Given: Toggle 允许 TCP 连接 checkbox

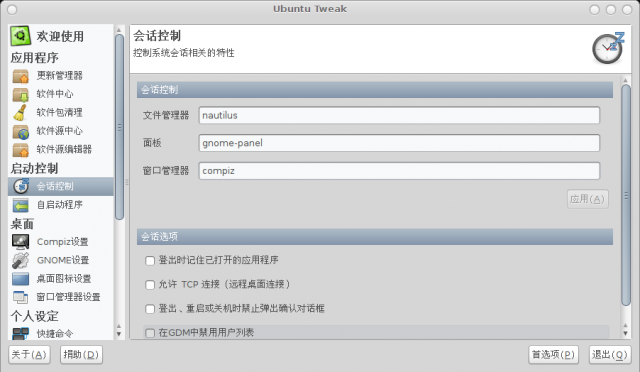Looking at the screenshot, I should pos(150,285).
